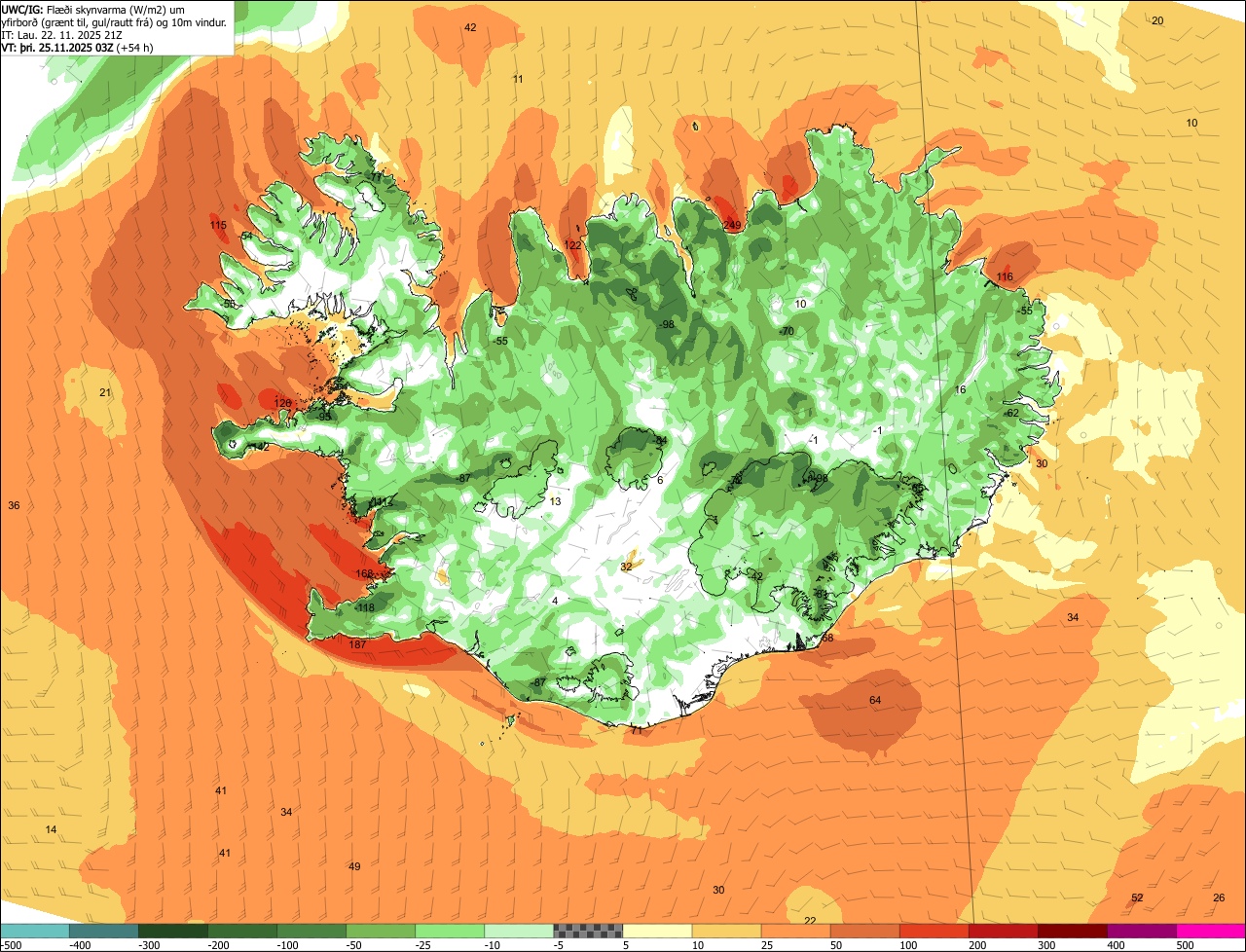Pick the legend swatch between 100 and 200
This screenshot has width=1246, height=952.
pos(934,931)
